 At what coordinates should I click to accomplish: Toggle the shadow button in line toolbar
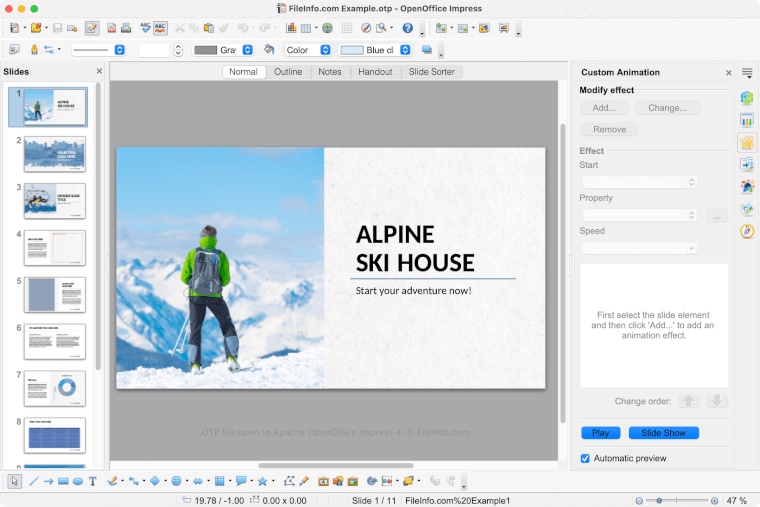click(x=427, y=50)
